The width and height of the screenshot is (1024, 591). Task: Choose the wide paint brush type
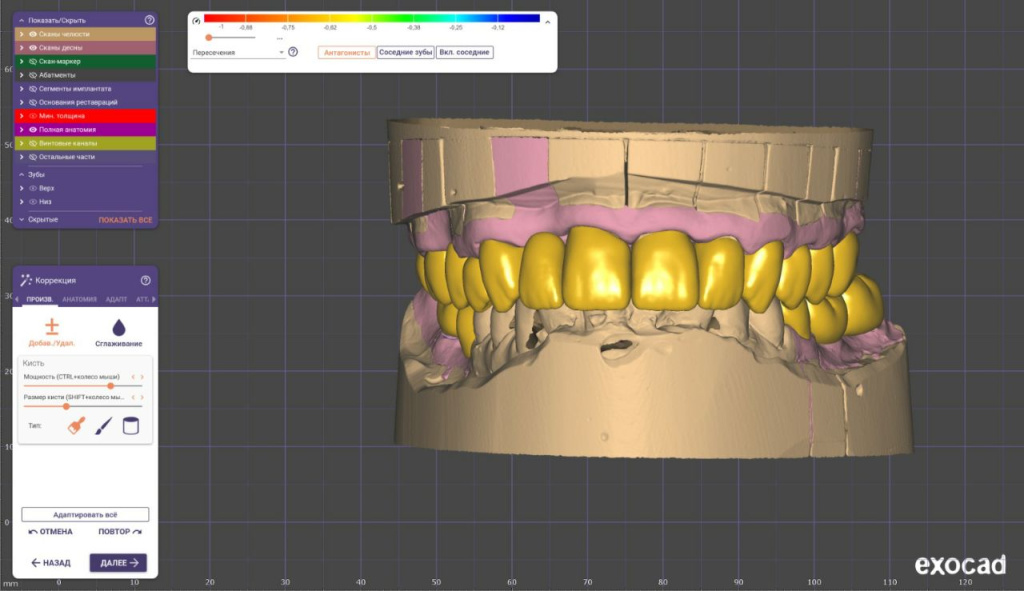tap(76, 426)
